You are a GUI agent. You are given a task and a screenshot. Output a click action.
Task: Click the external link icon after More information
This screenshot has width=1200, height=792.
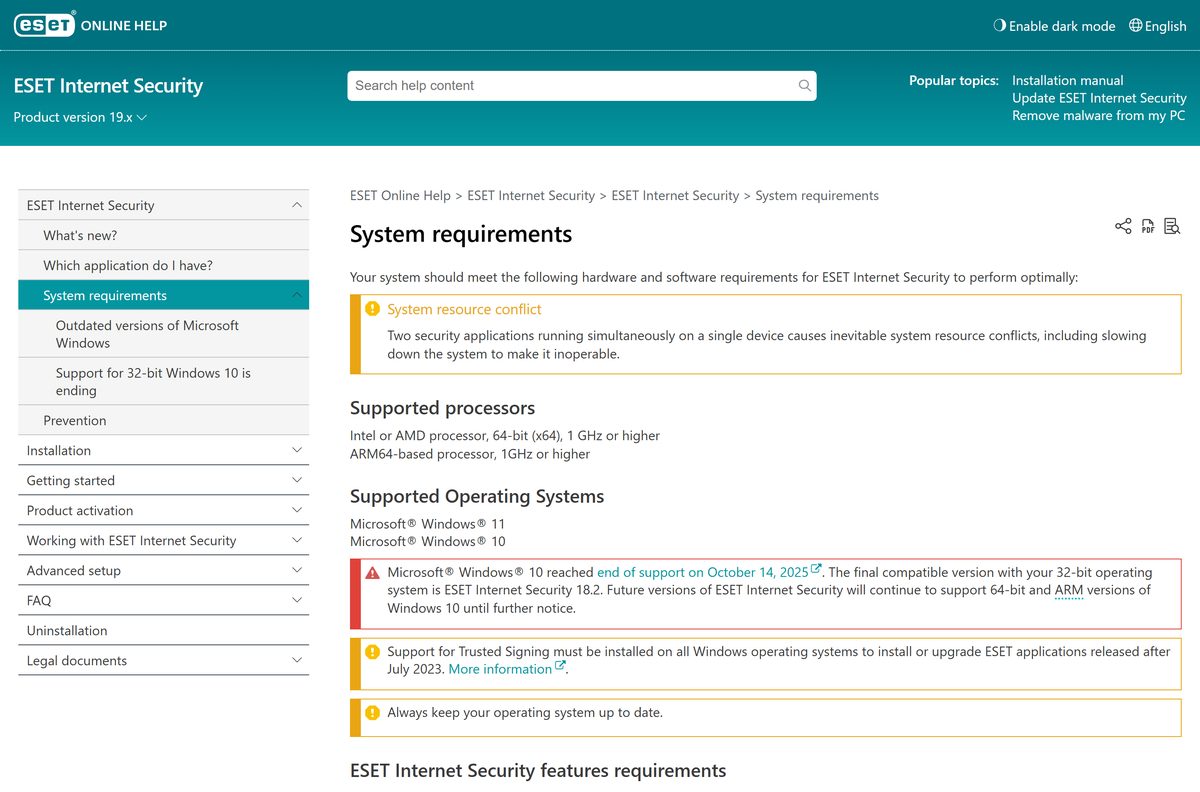560,667
